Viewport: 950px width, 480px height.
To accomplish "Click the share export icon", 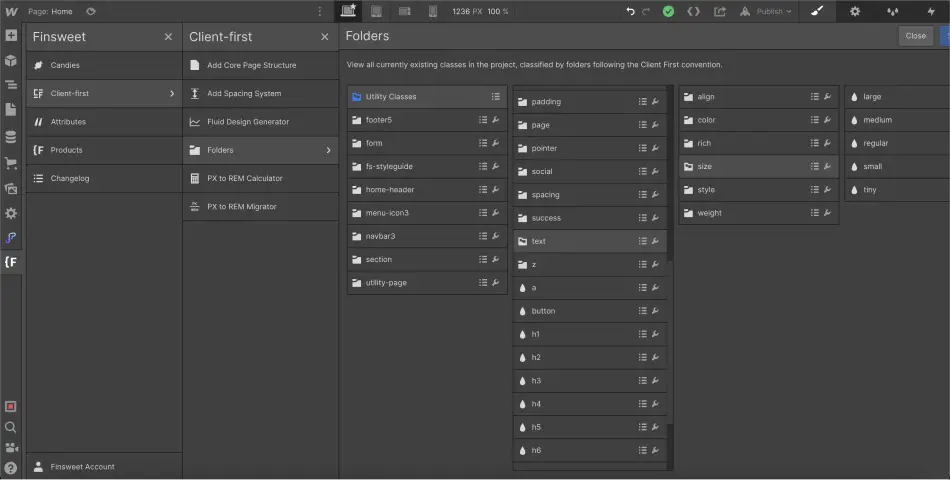I will point(719,11).
